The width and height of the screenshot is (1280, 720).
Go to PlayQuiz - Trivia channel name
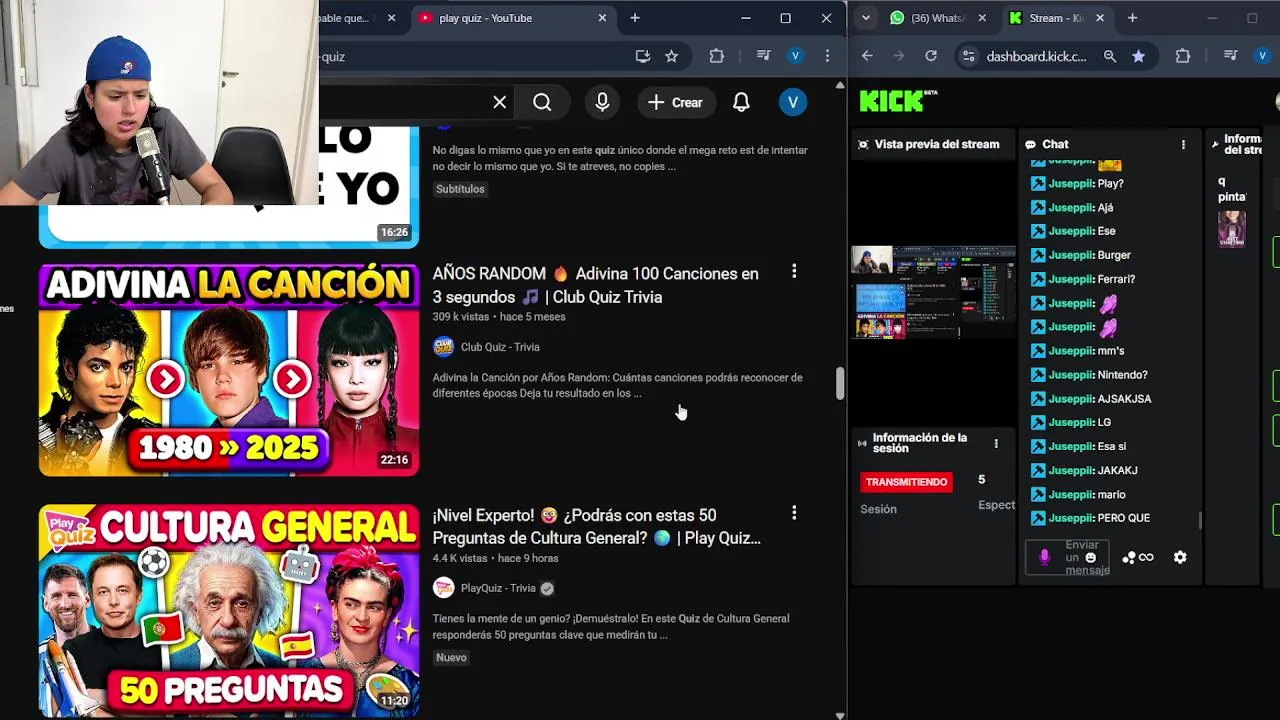[x=498, y=588]
